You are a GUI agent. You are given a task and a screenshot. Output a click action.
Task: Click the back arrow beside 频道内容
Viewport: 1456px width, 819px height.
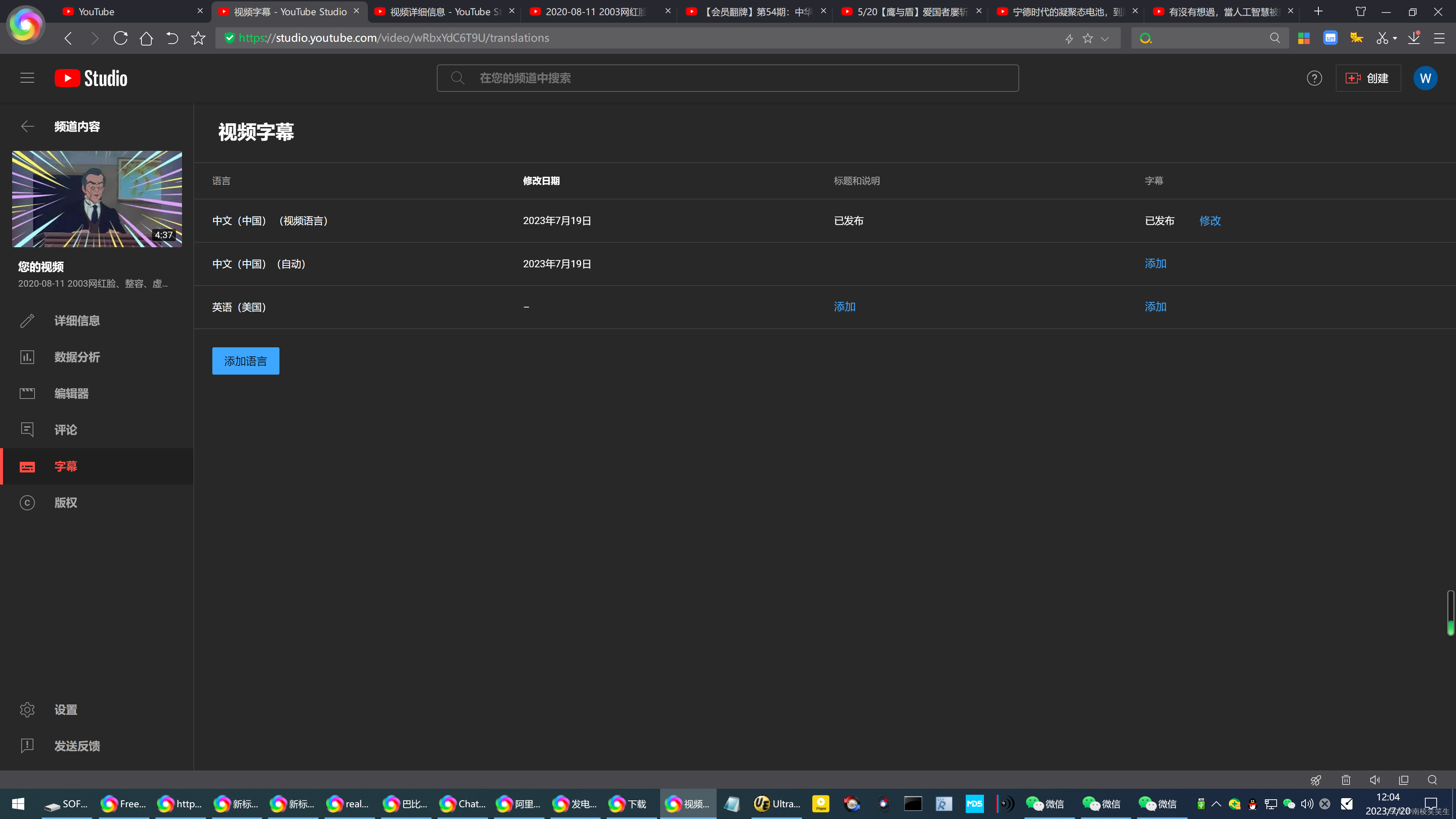click(x=27, y=127)
